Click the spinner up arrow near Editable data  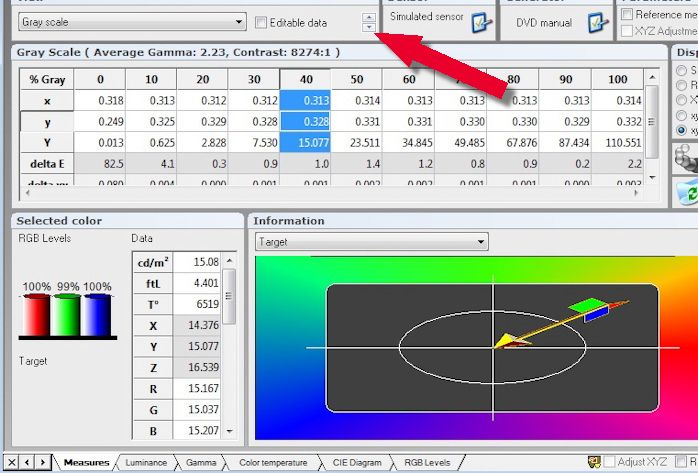(x=369, y=17)
